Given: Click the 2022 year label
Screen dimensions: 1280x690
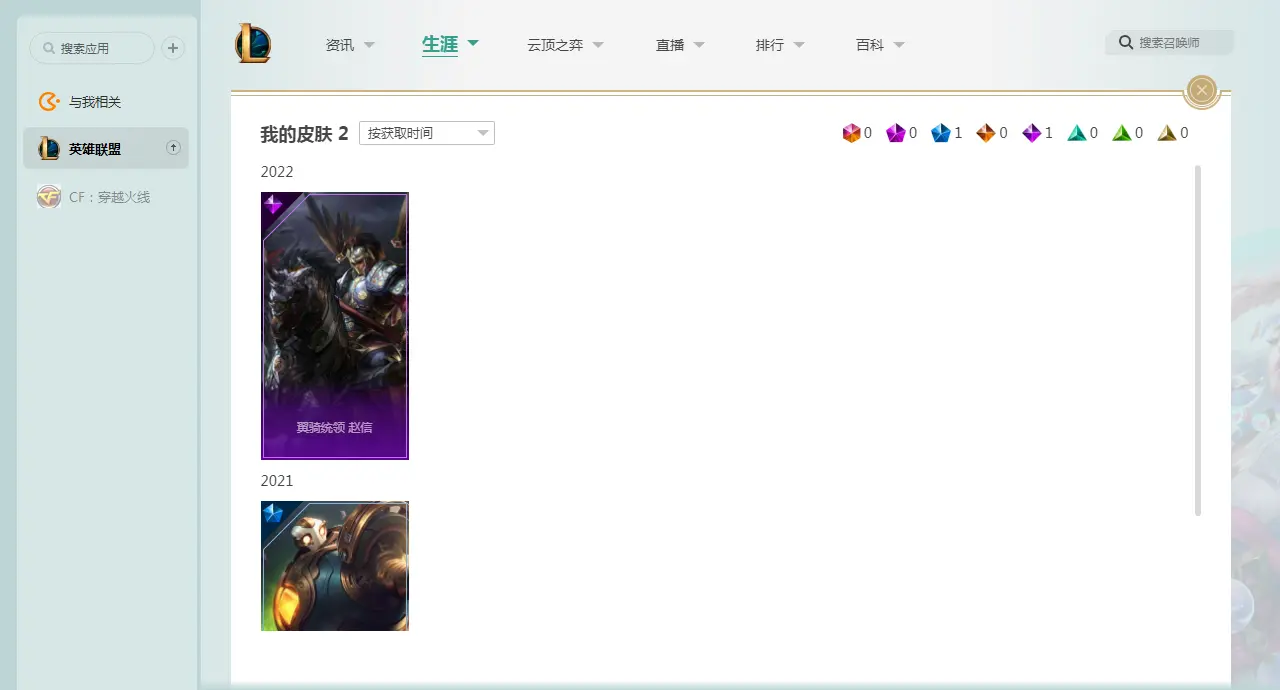Looking at the screenshot, I should (x=277, y=172).
